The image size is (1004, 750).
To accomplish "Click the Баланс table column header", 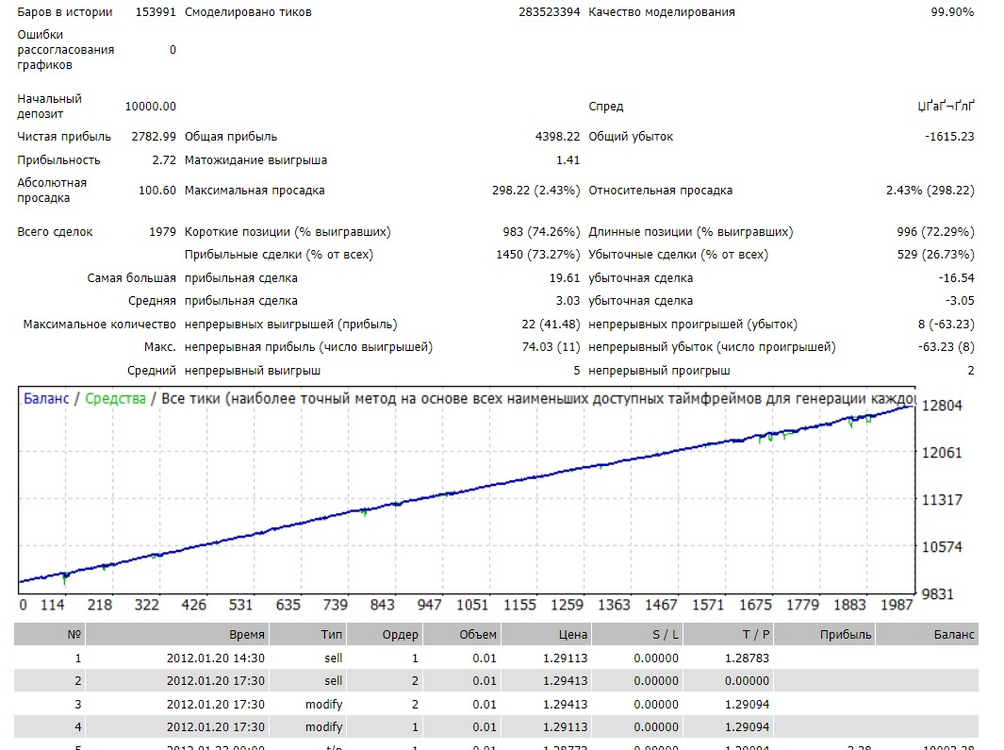I will click(x=953, y=634).
